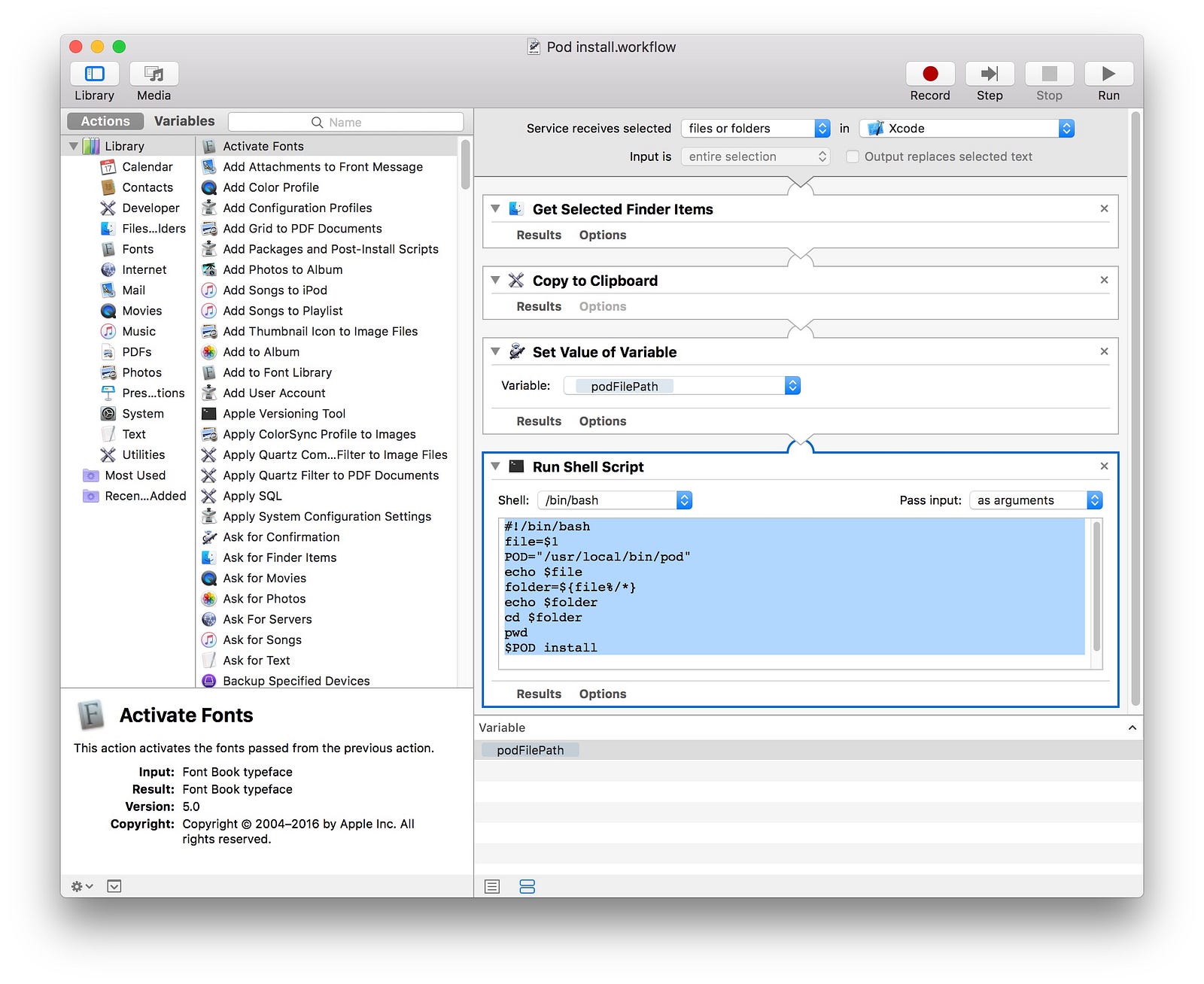The height and width of the screenshot is (984, 1204).
Task: Open the Shell /bin/bash dropdown
Action: [615, 500]
